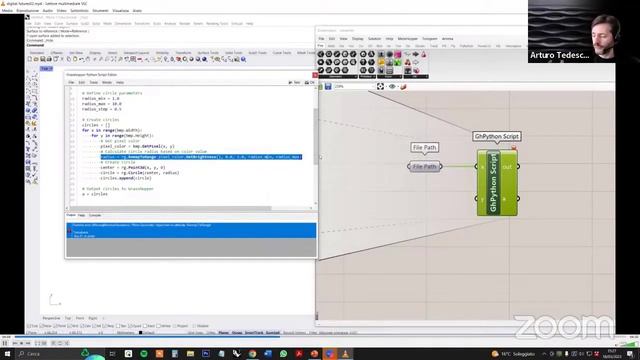The height and width of the screenshot is (360, 640).
Task: Toggle Tan osnap checkbox
Action: 118,326
